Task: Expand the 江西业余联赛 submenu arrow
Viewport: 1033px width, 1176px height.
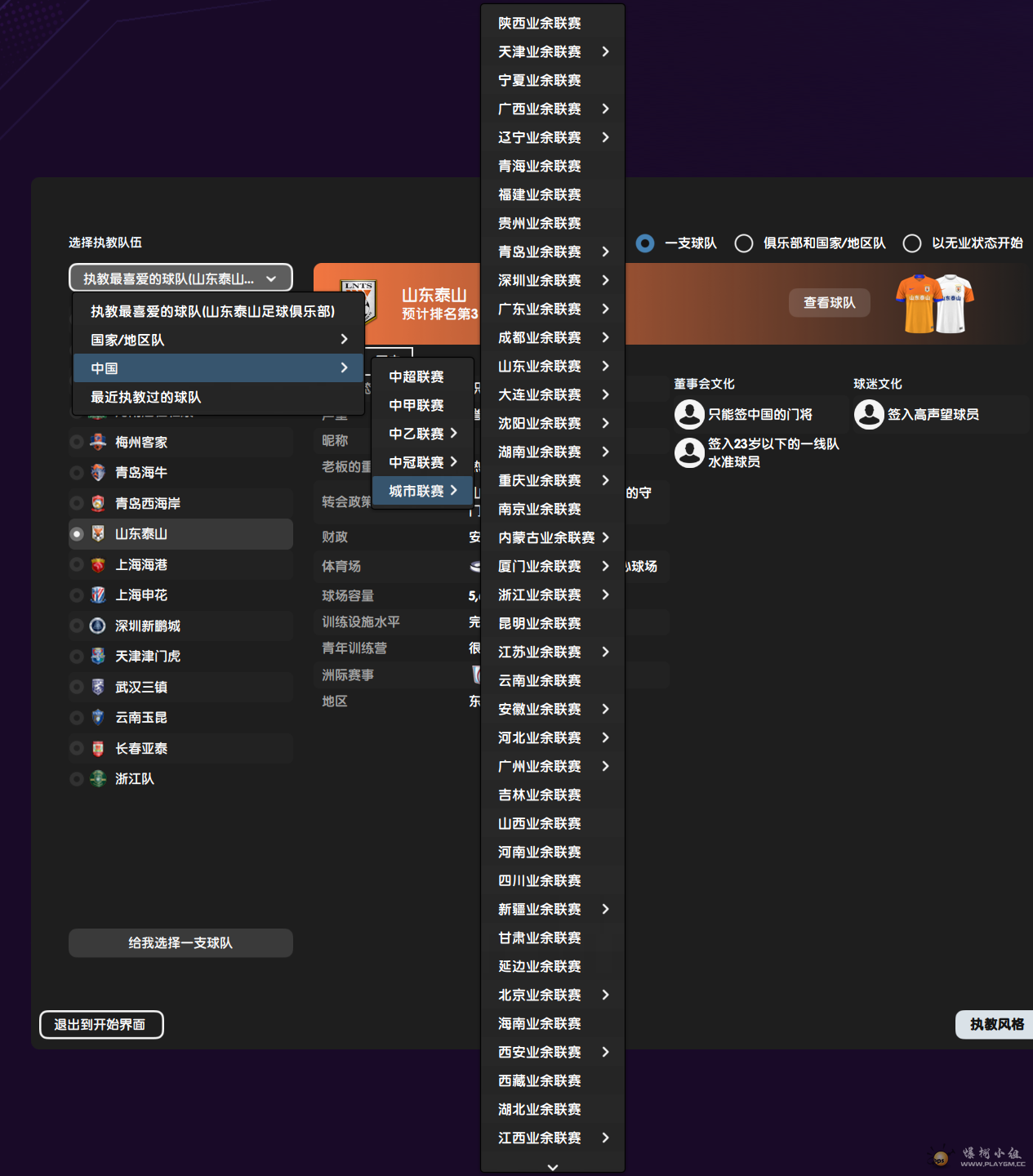Action: click(605, 1138)
